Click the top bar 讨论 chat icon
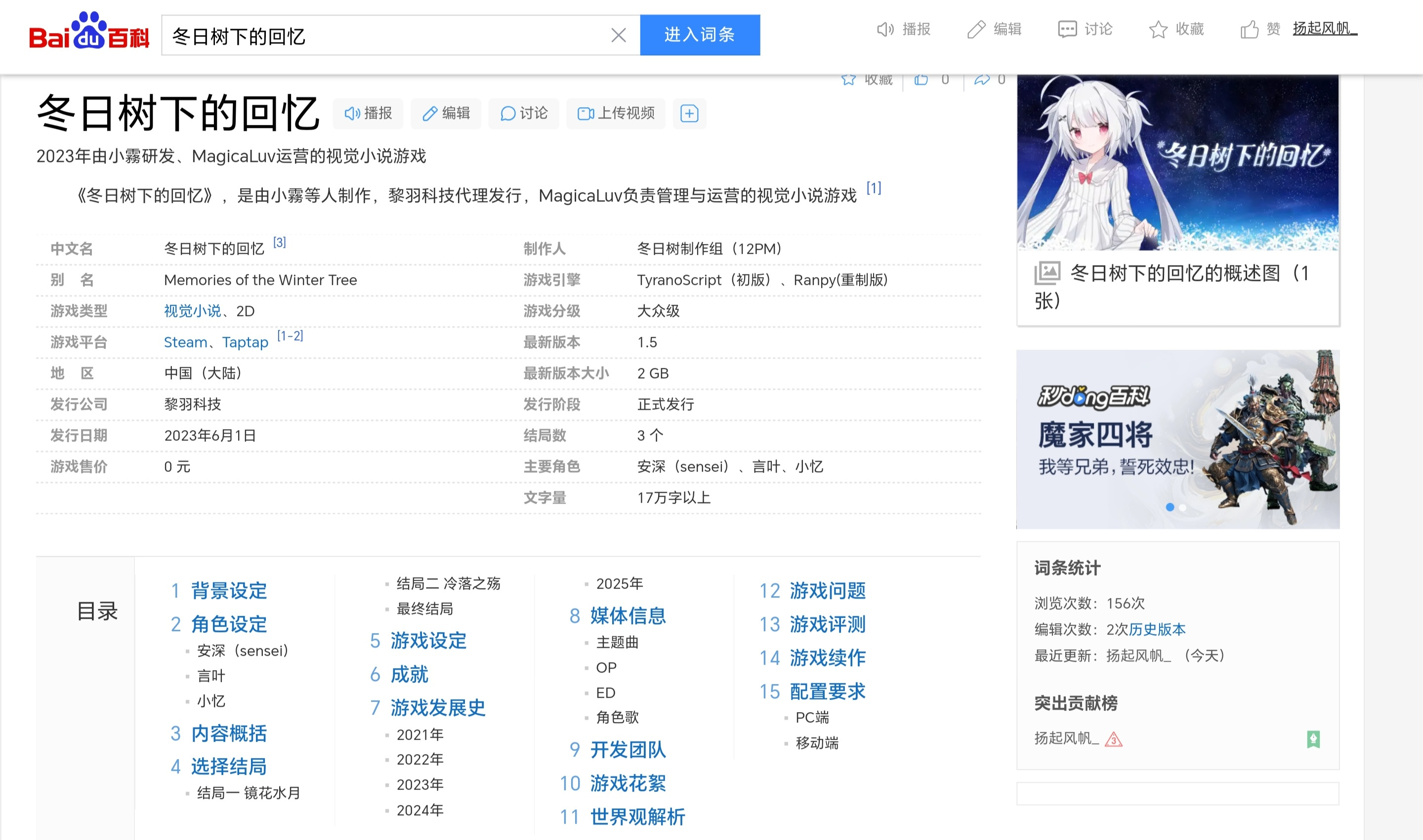 pyautogui.click(x=1067, y=30)
